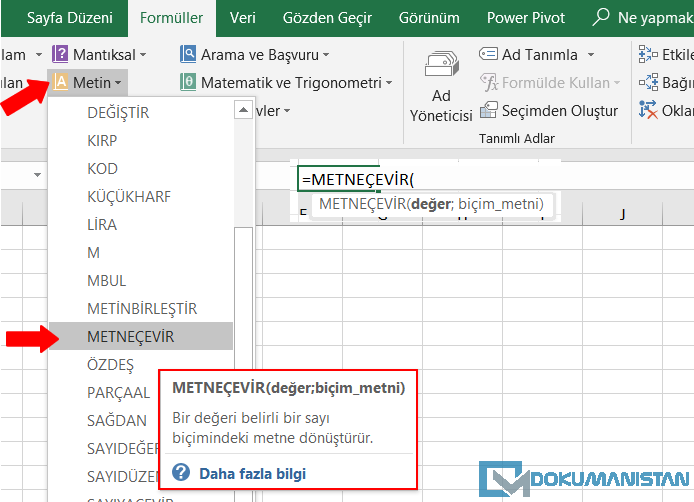The height and width of the screenshot is (502, 694).
Task: Click the Ad Tanımla tag icon
Action: [x=489, y=54]
